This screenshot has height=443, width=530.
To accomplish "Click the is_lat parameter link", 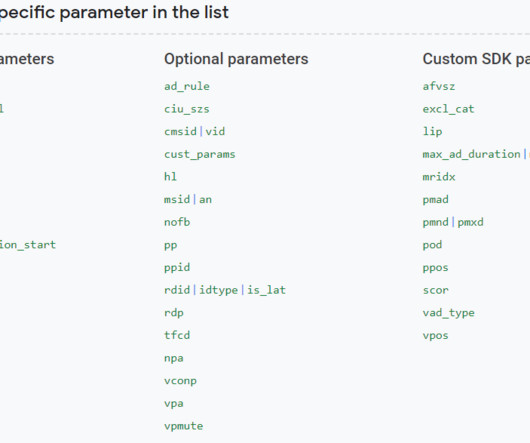I will click(x=266, y=290).
